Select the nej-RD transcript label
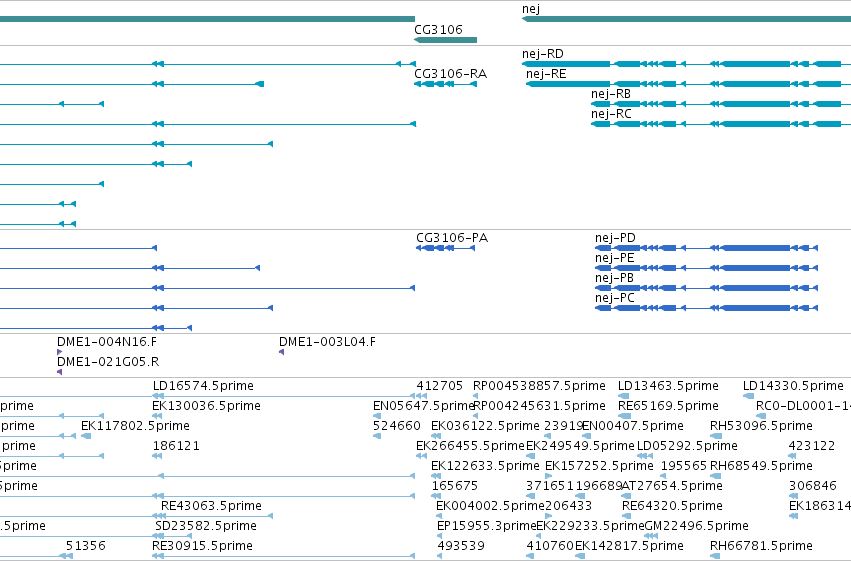 [543, 54]
